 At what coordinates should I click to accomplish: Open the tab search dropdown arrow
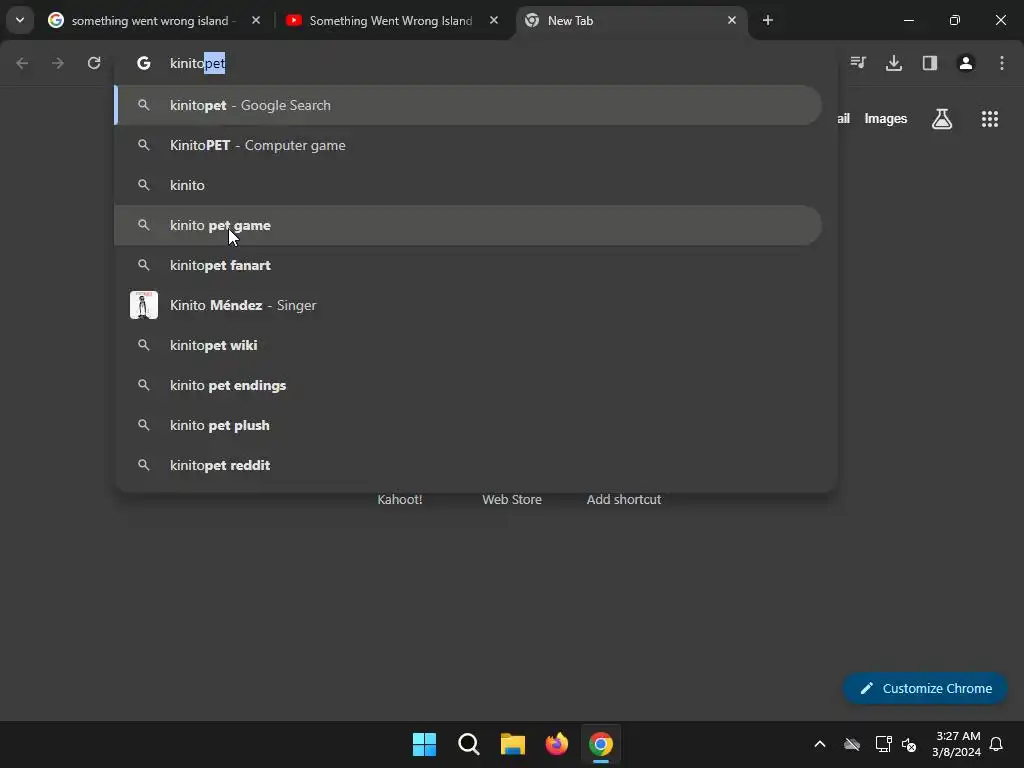point(20,20)
